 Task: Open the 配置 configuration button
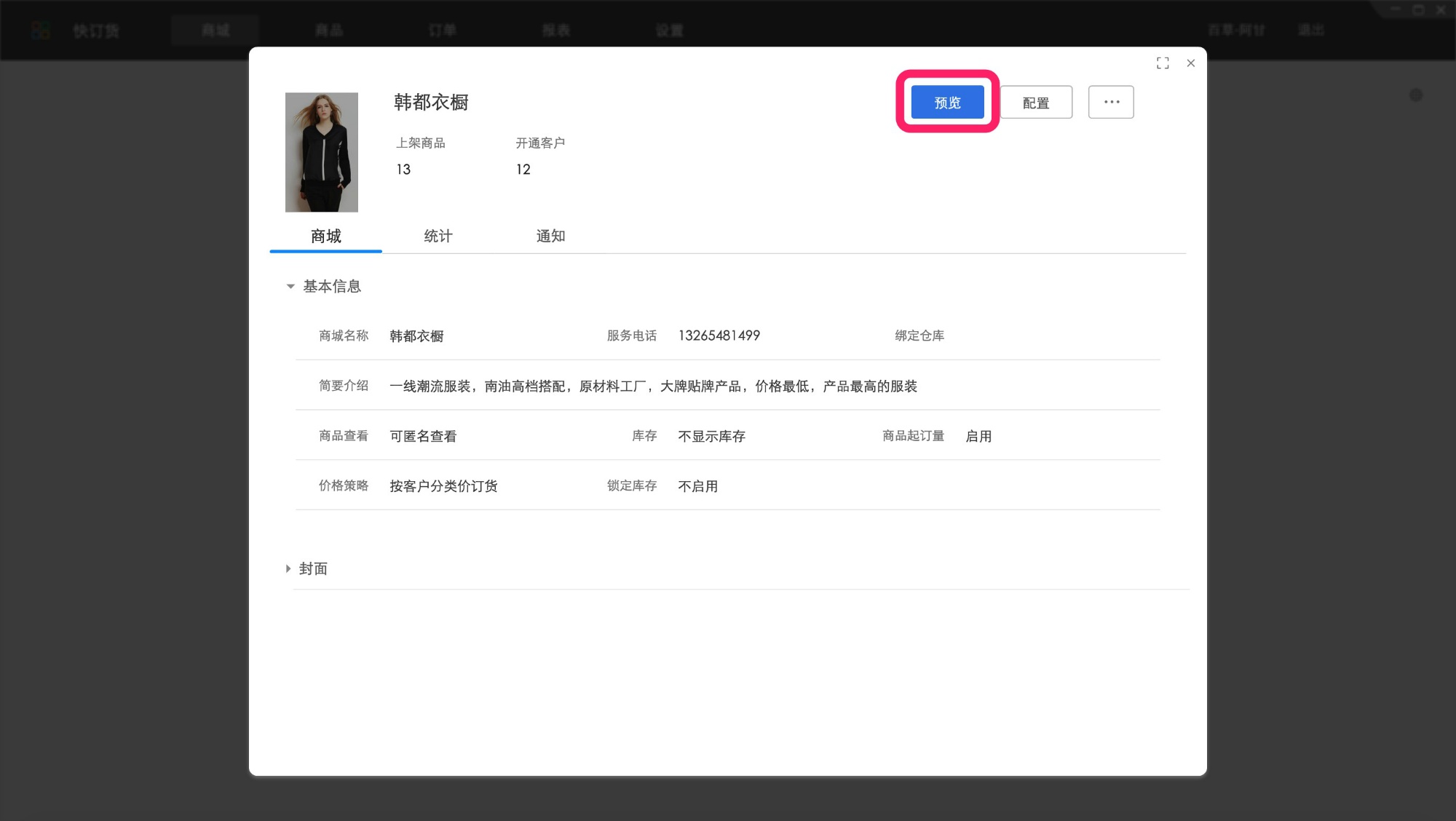click(1036, 102)
